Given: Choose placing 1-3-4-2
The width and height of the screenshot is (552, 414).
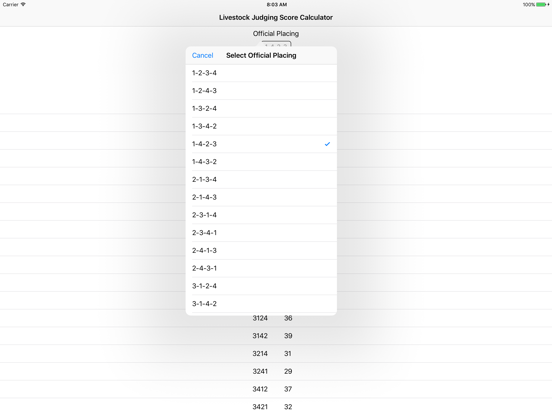Looking at the screenshot, I should (x=261, y=126).
